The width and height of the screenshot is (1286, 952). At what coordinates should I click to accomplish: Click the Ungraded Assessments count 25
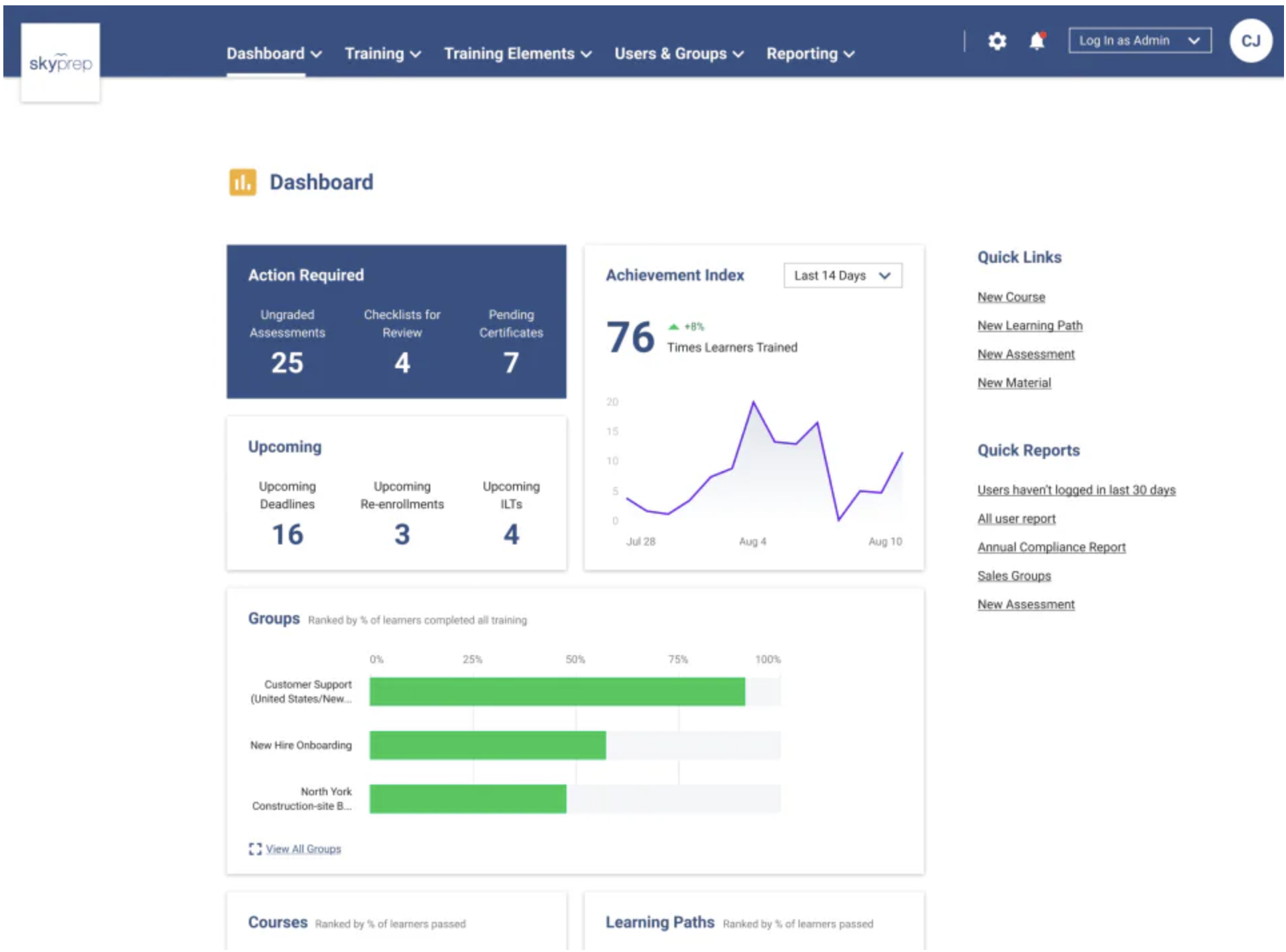(x=287, y=363)
